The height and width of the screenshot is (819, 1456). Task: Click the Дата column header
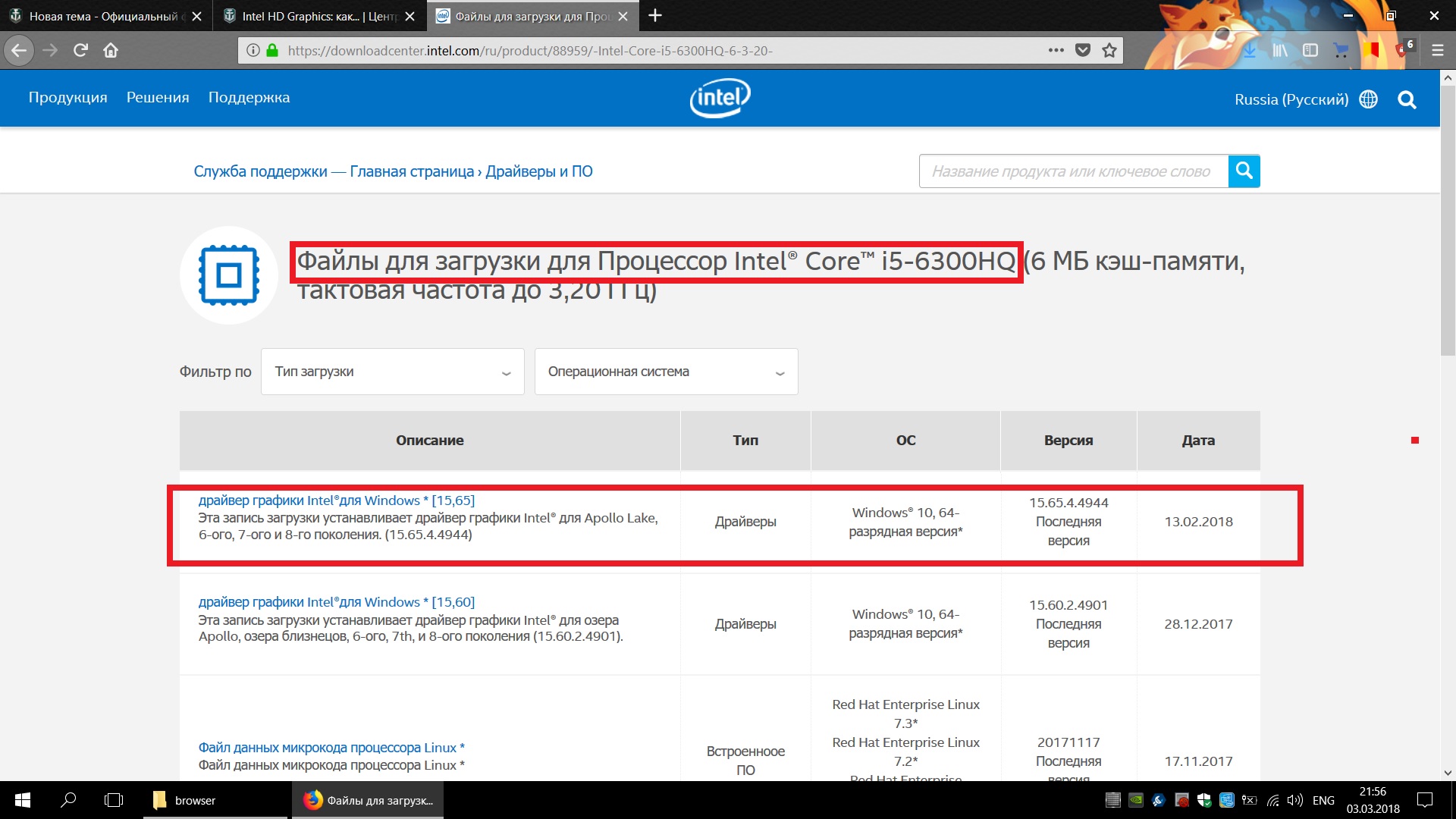click(1198, 441)
